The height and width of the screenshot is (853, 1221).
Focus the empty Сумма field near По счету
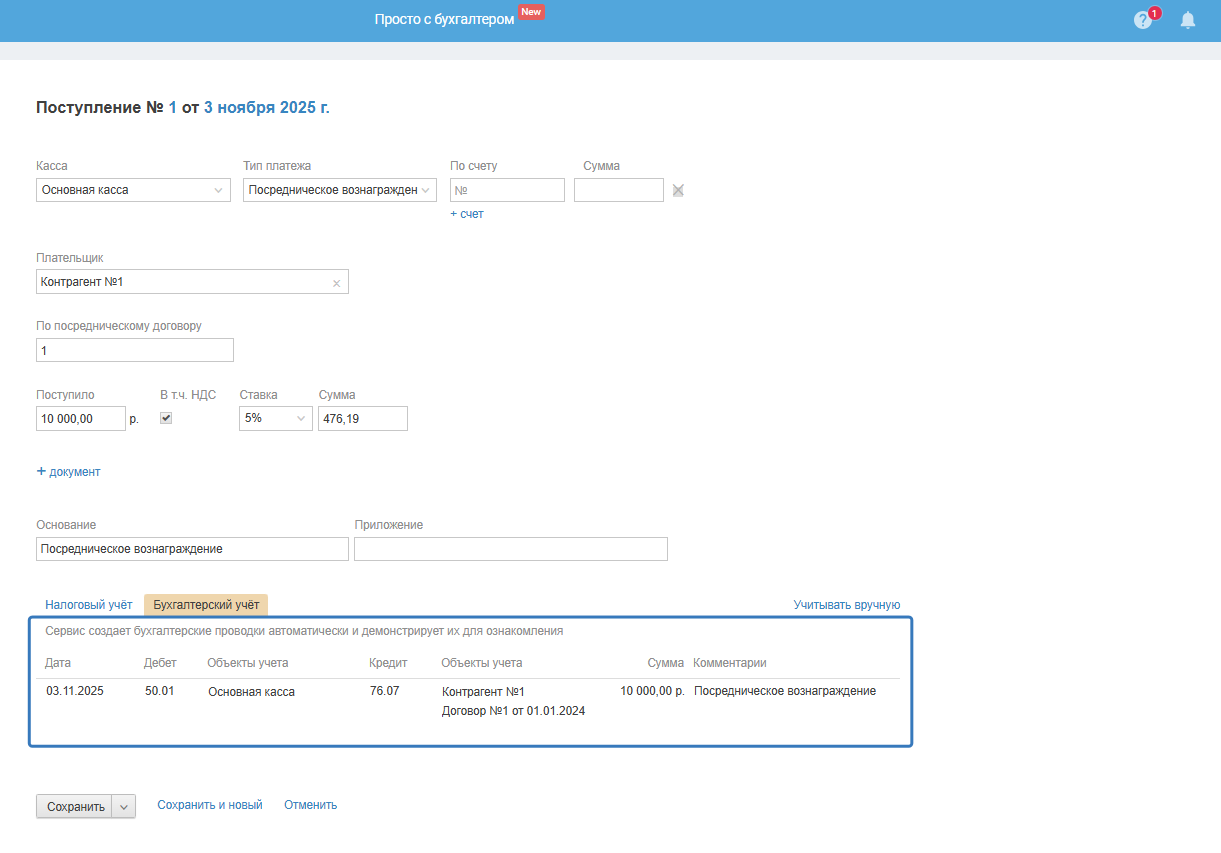[619, 190]
